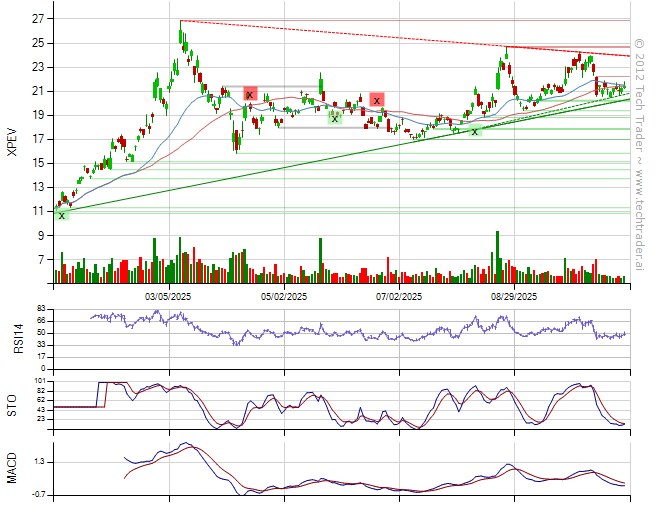Click the 83 value on RSI axis
Viewport: 657px width, 514px height.
point(41,309)
